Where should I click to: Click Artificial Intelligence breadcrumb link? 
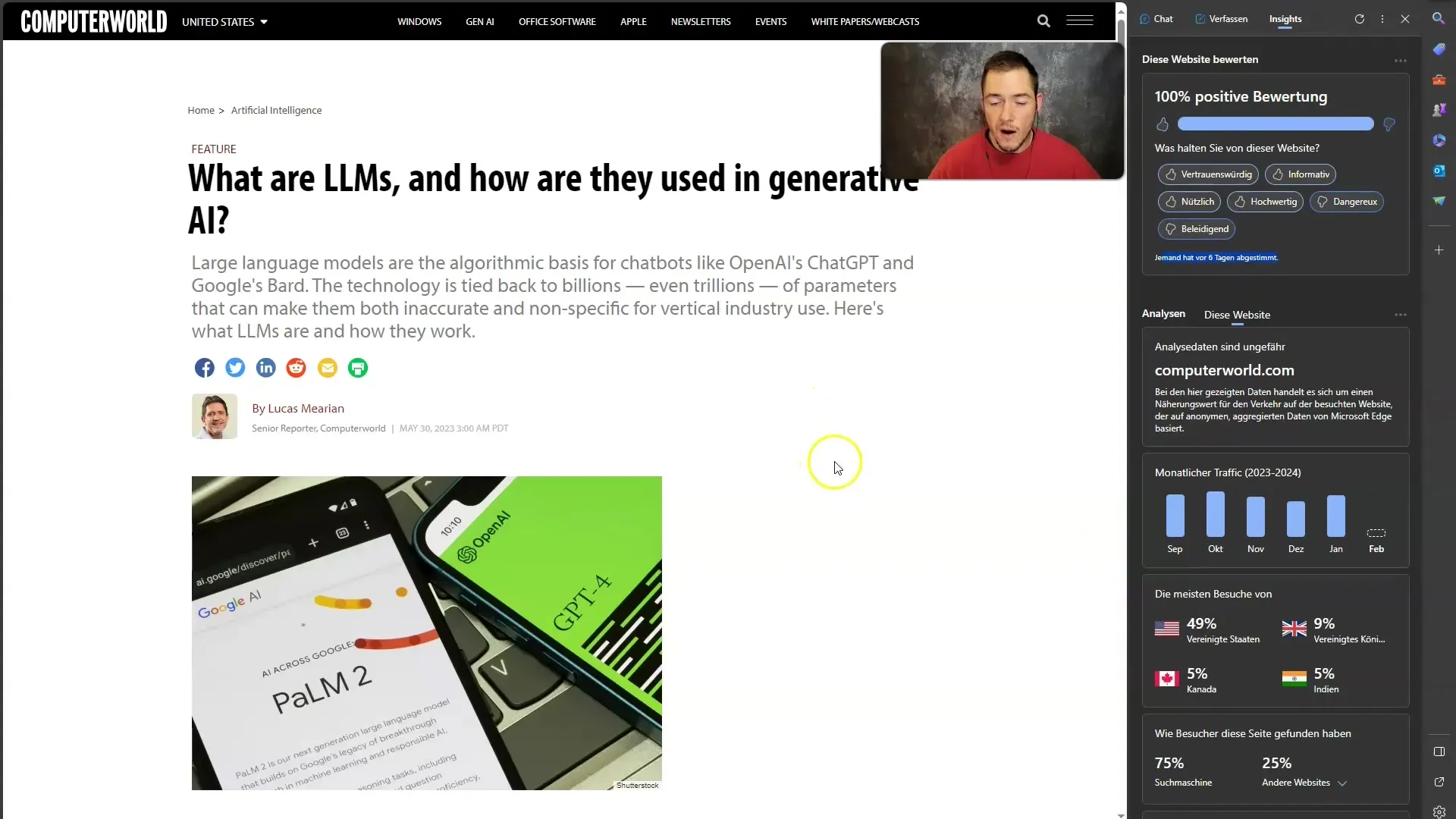point(276,110)
